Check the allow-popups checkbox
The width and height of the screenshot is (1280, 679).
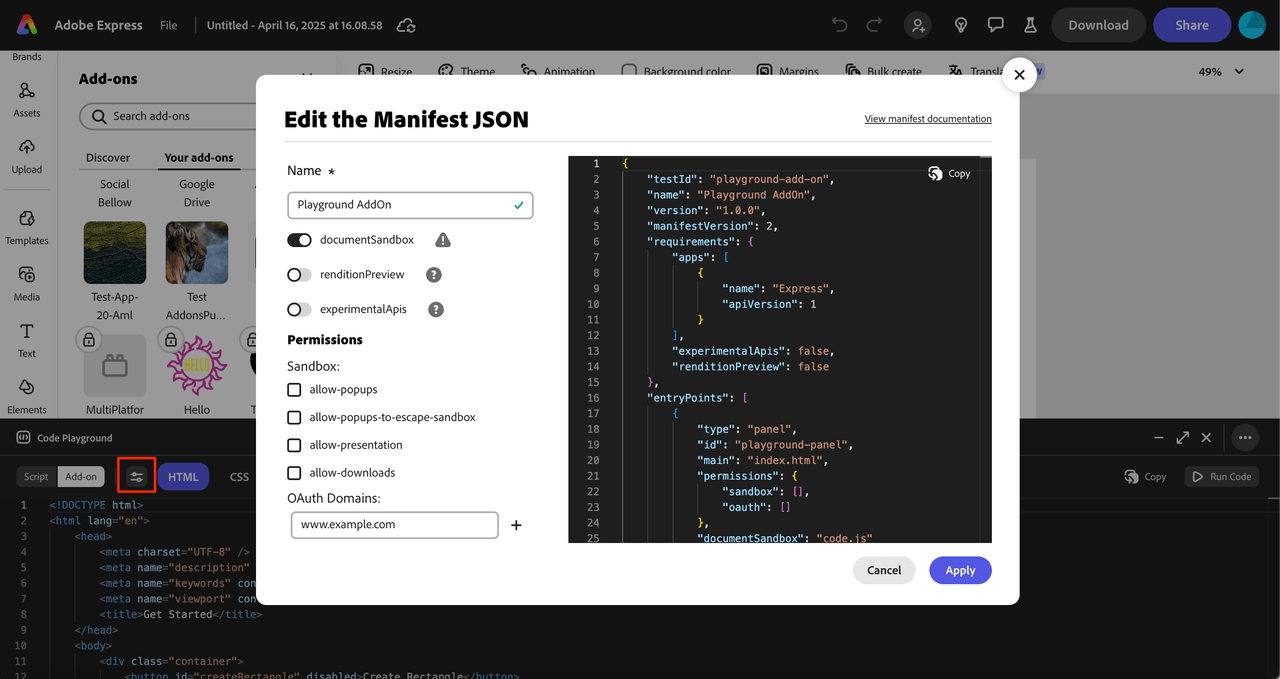pos(294,390)
